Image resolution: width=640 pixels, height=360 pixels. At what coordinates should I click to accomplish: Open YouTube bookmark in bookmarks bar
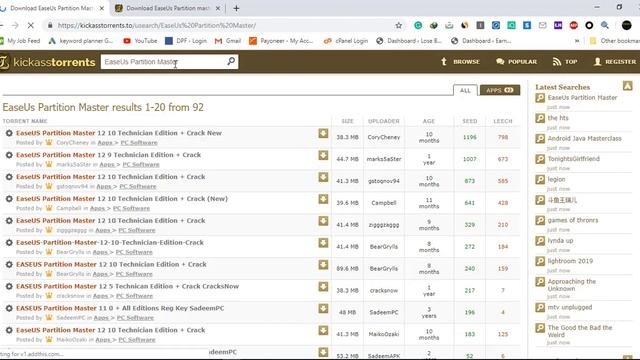click(x=140, y=41)
